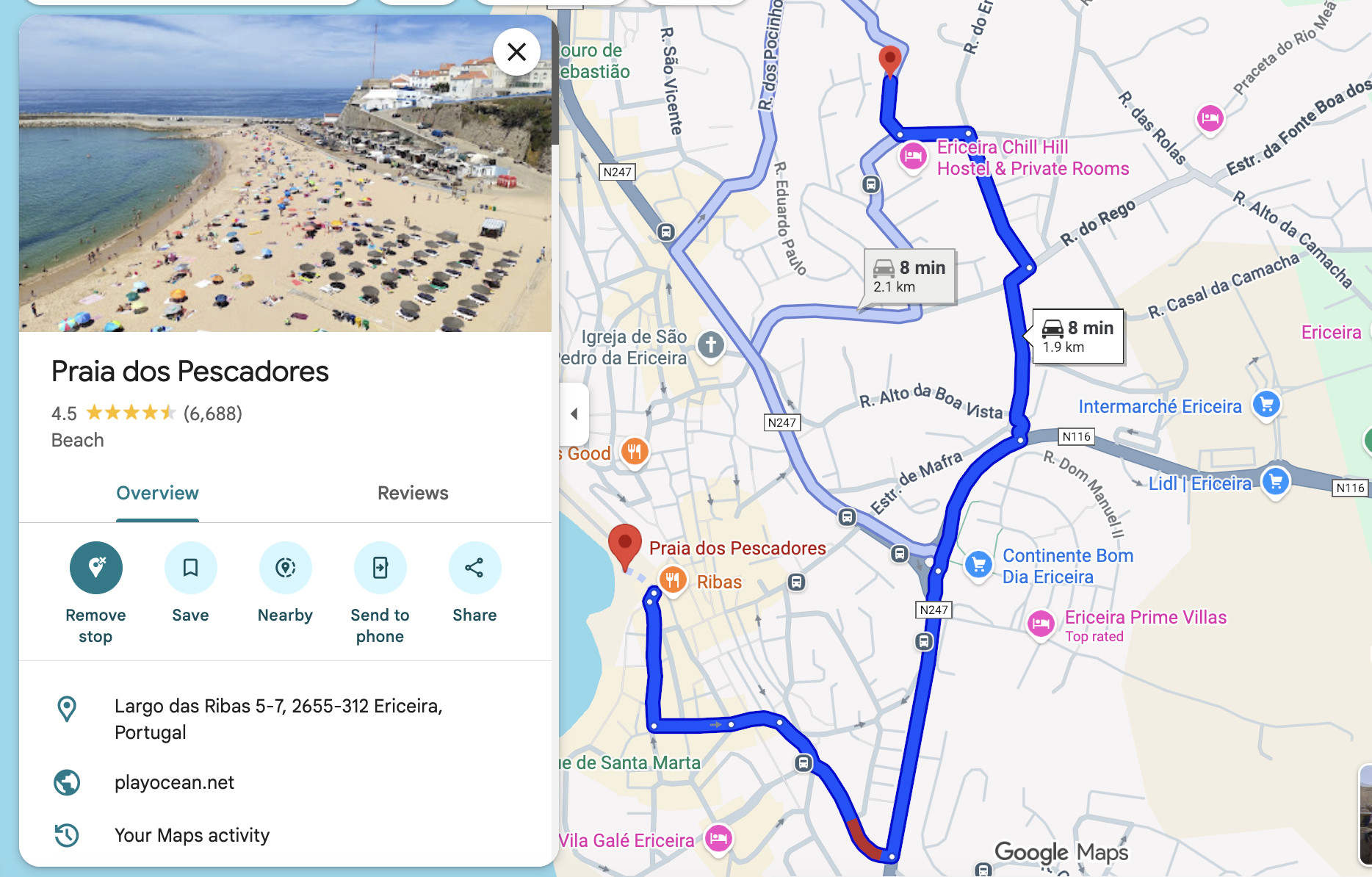The height and width of the screenshot is (877, 1372).
Task: Click the Send to phone icon
Action: (380, 568)
